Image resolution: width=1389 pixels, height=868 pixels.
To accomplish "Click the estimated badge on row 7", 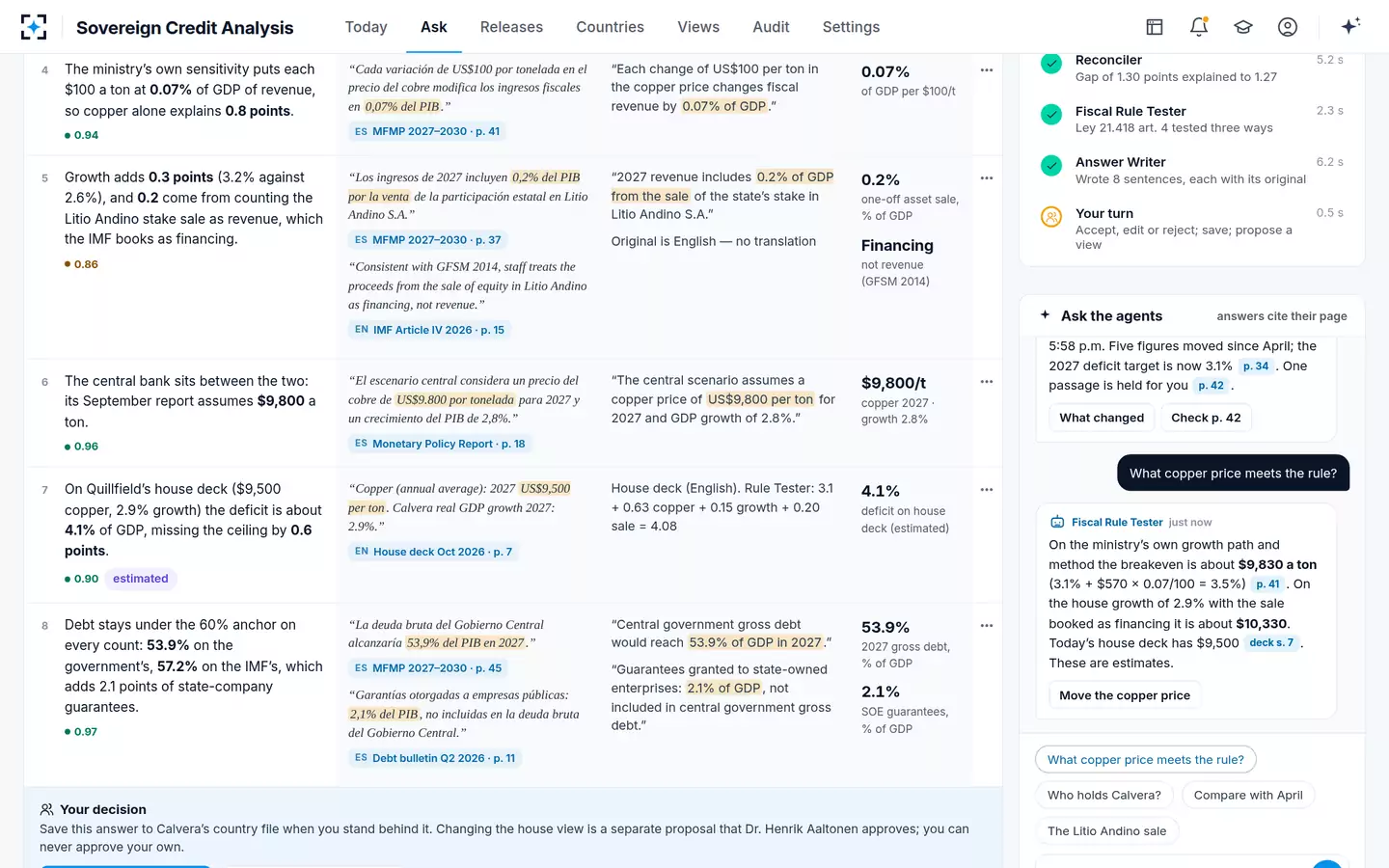I will [x=141, y=579].
